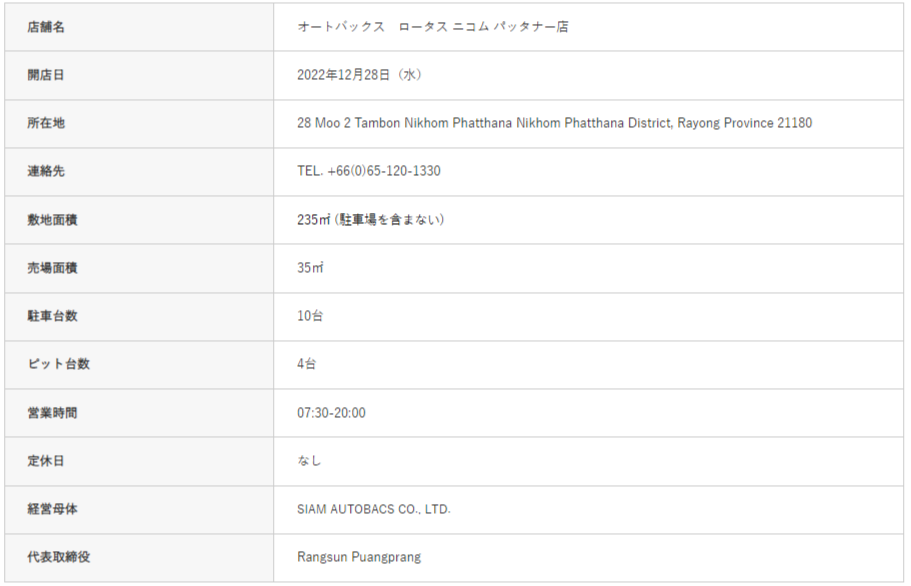
Task: Click the representative name Rangsun Puangprang
Action: click(359, 557)
